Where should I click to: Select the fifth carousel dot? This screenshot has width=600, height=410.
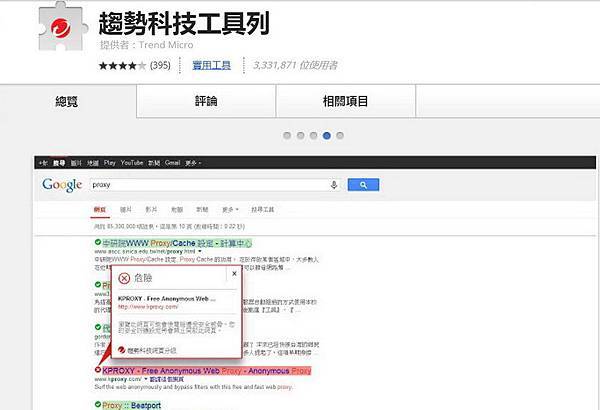[340, 136]
